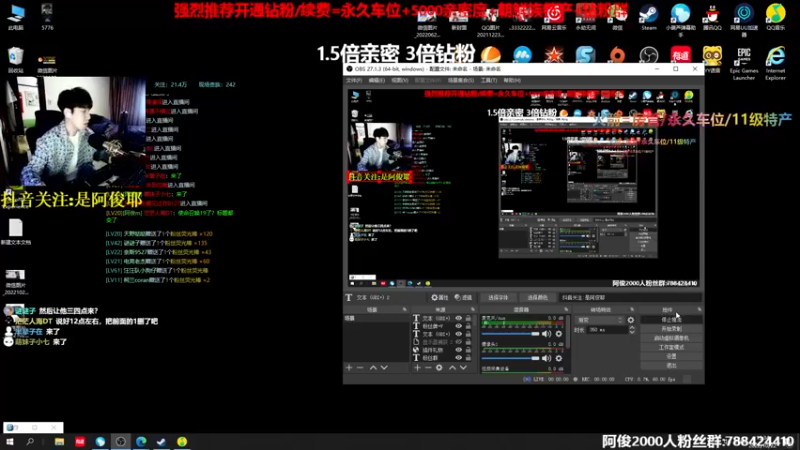Pop out the Scene Transitions dock panel
The height and width of the screenshot is (450, 800).
coord(632,310)
